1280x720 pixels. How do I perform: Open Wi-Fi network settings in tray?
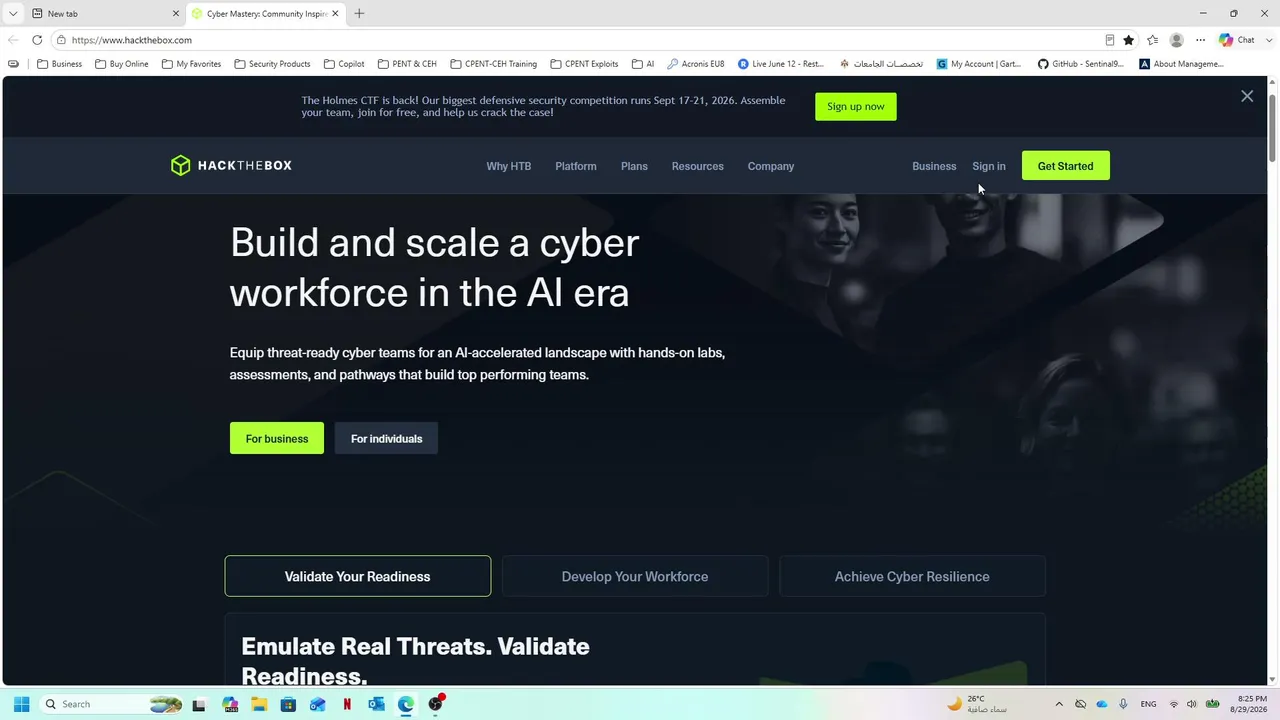coord(1174,704)
